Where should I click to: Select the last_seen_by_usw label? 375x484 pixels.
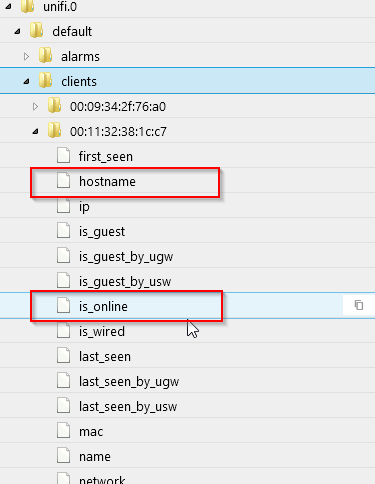click(x=128, y=407)
